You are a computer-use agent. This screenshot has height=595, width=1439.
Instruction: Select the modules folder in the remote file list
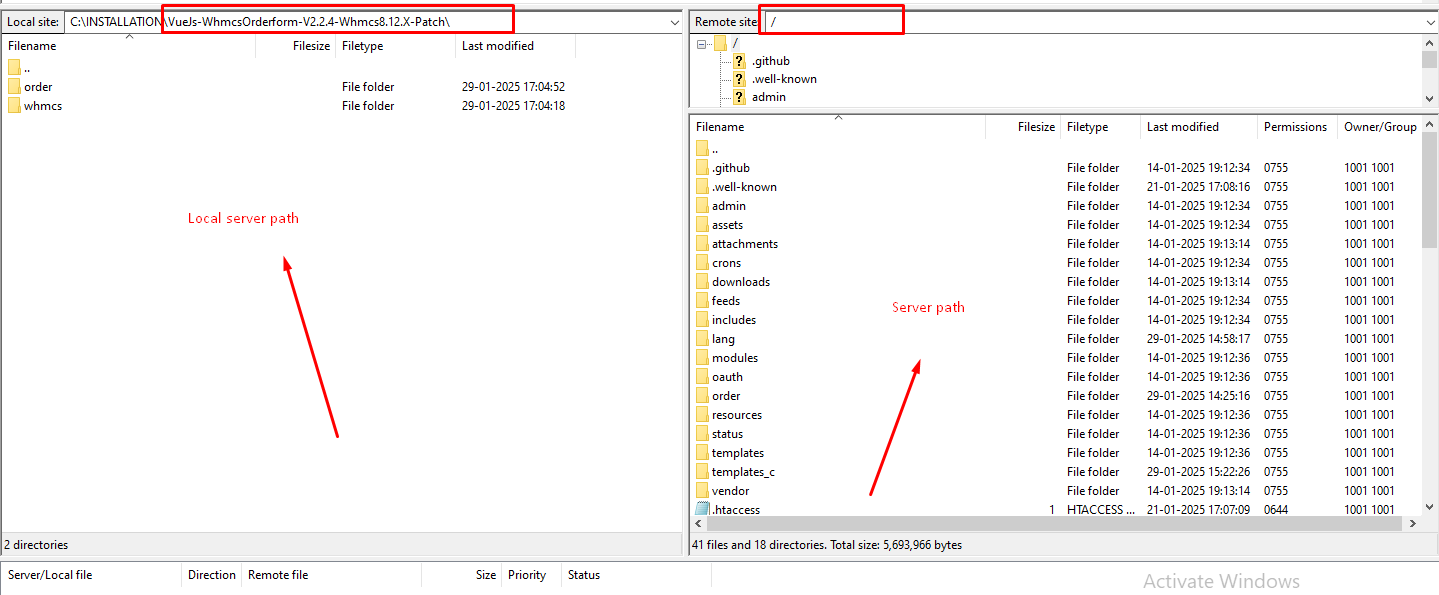click(x=734, y=358)
